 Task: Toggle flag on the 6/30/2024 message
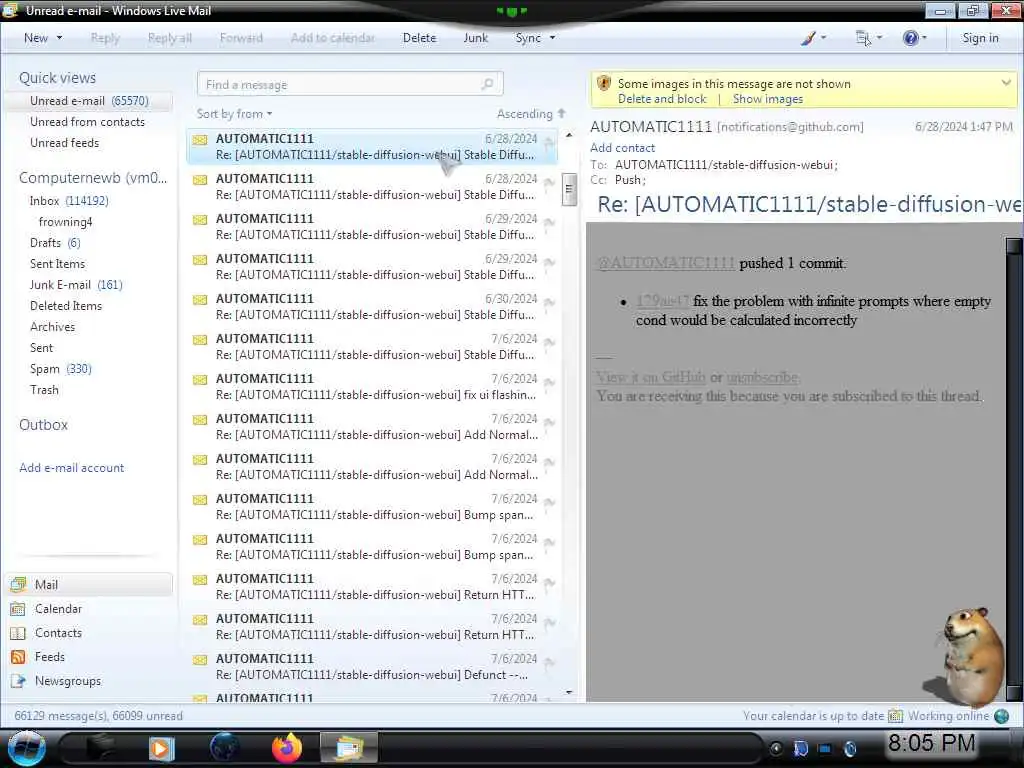click(550, 302)
